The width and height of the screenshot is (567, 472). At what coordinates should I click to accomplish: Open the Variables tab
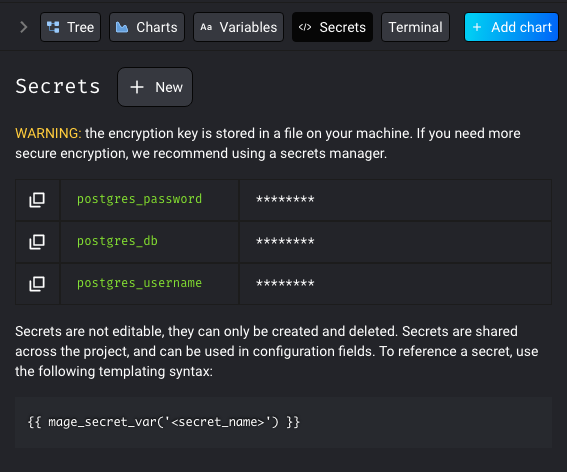238,27
